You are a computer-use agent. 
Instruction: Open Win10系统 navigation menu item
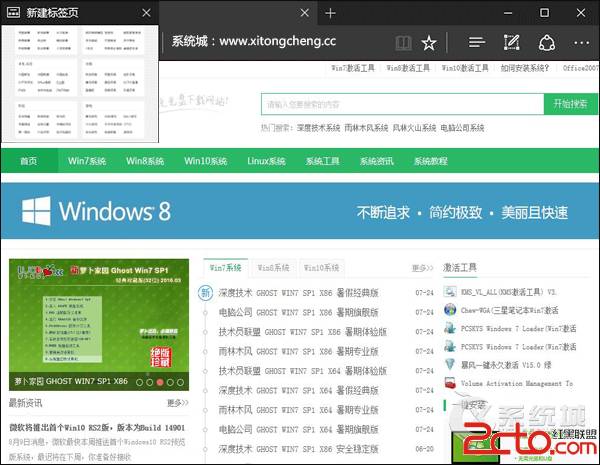[x=205, y=161]
